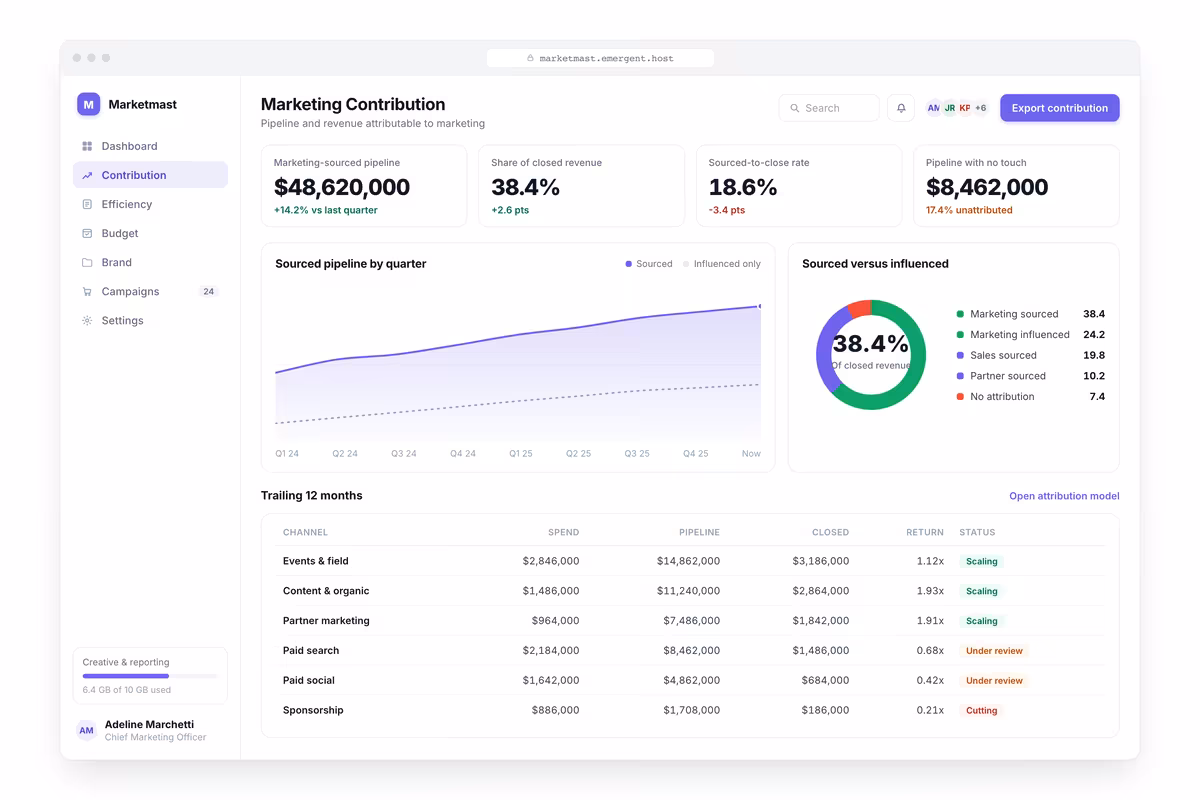Screen dimensions: 1200x800
Task: Select the Content & organic row
Action: (x=690, y=591)
